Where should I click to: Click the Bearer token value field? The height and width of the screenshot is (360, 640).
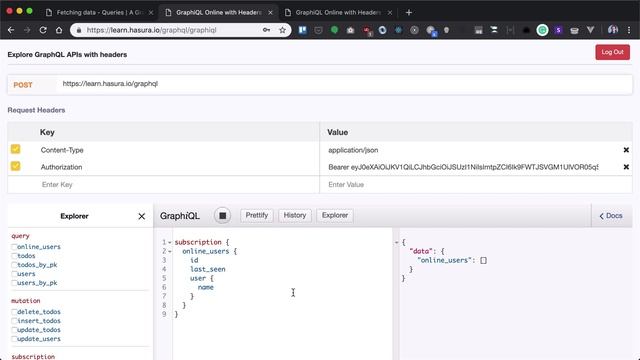(463, 167)
